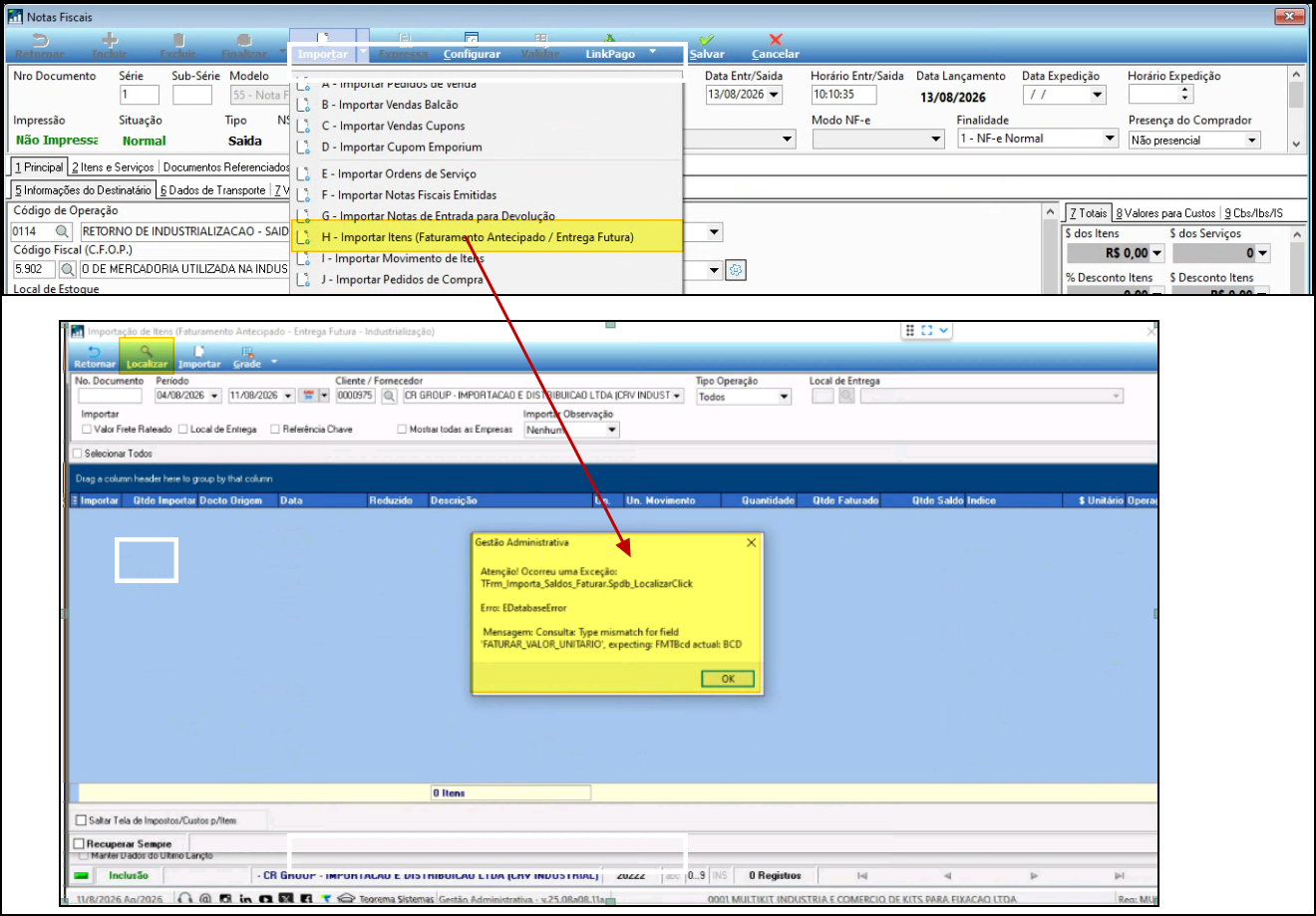Click the last-record navigation arrow
This screenshot has width=1316, height=916.
tap(1120, 875)
